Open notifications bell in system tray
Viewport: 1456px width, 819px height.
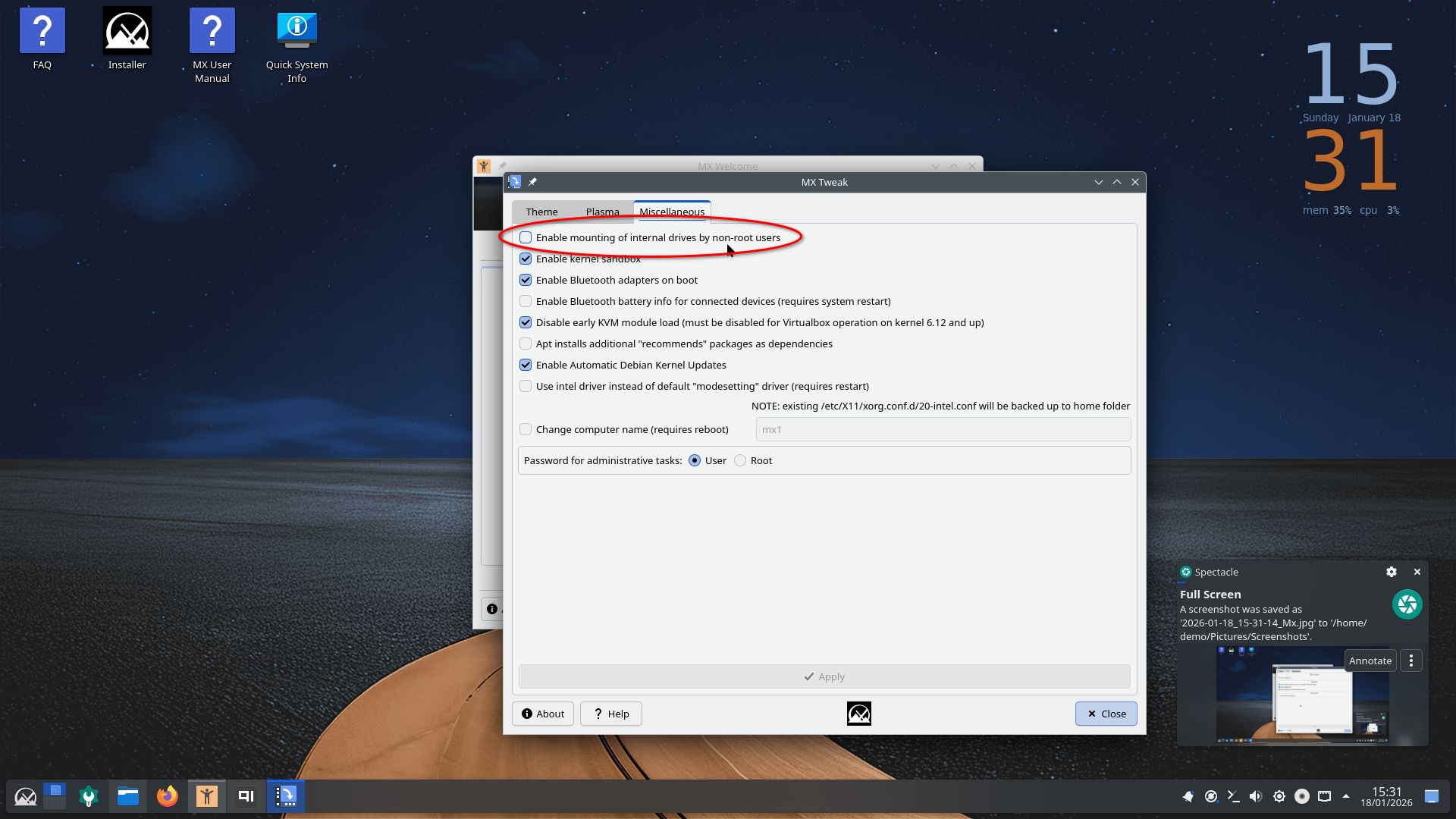pos(1188,796)
